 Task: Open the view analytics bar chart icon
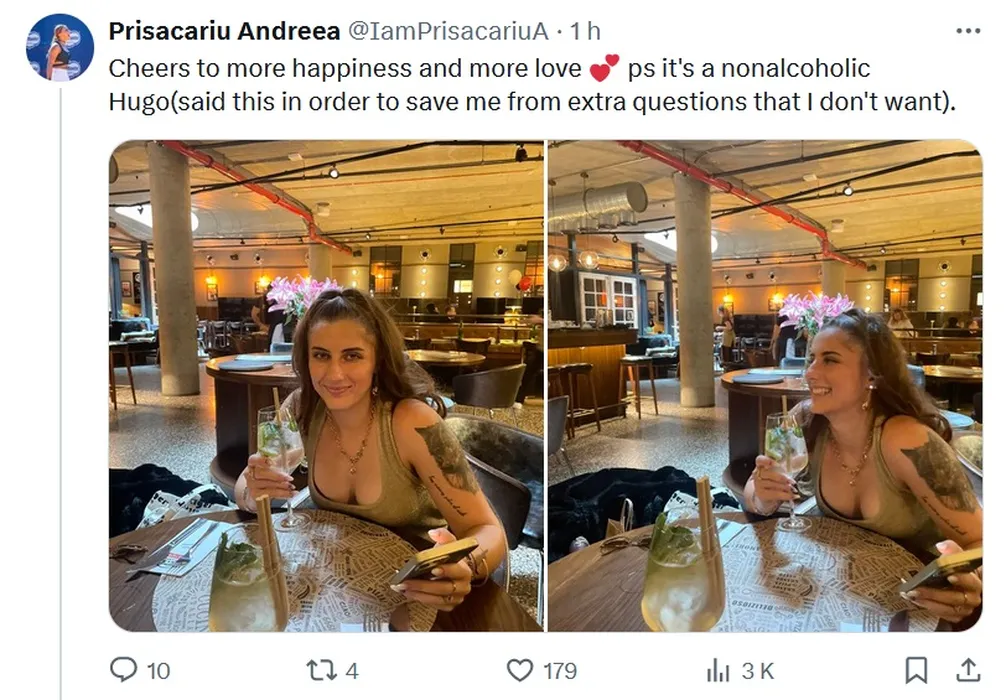click(717, 670)
